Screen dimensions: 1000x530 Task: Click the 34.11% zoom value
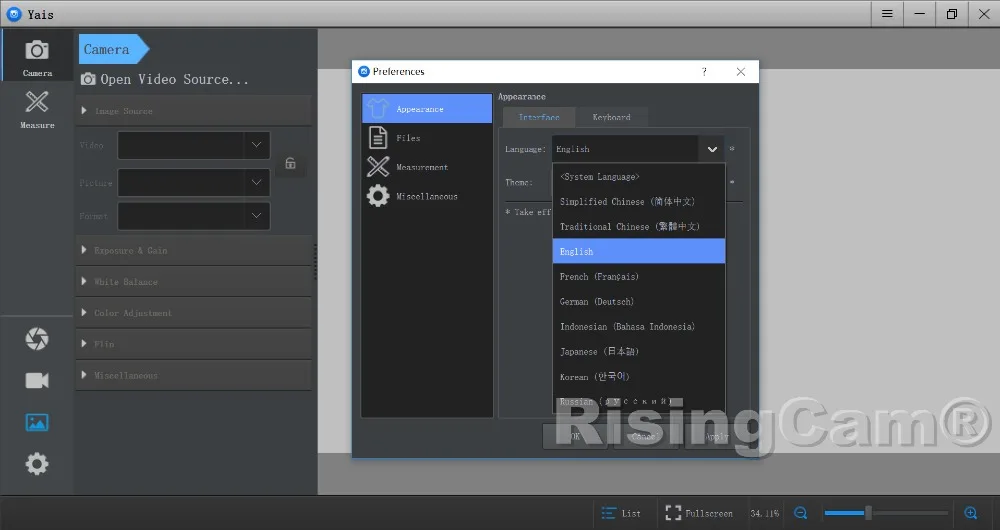[x=765, y=513]
